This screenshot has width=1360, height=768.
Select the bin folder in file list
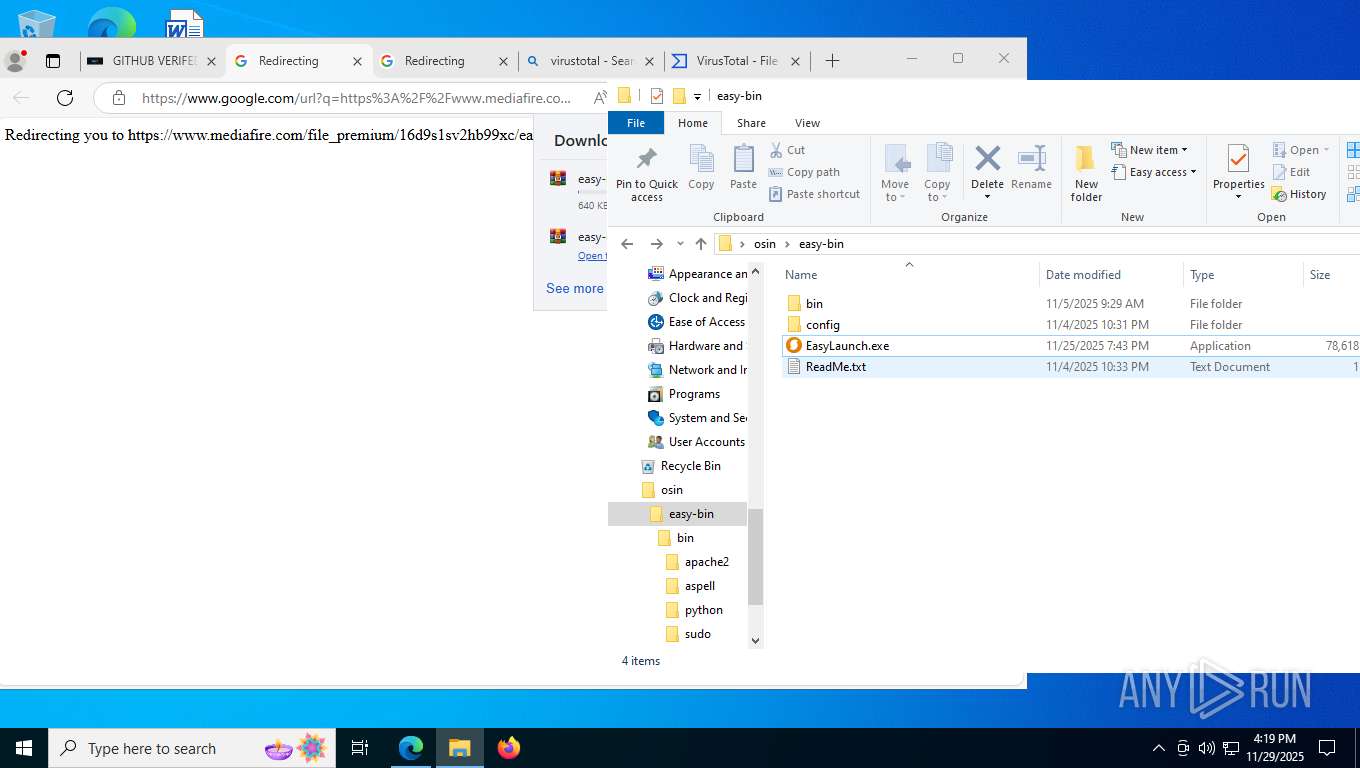coord(814,303)
